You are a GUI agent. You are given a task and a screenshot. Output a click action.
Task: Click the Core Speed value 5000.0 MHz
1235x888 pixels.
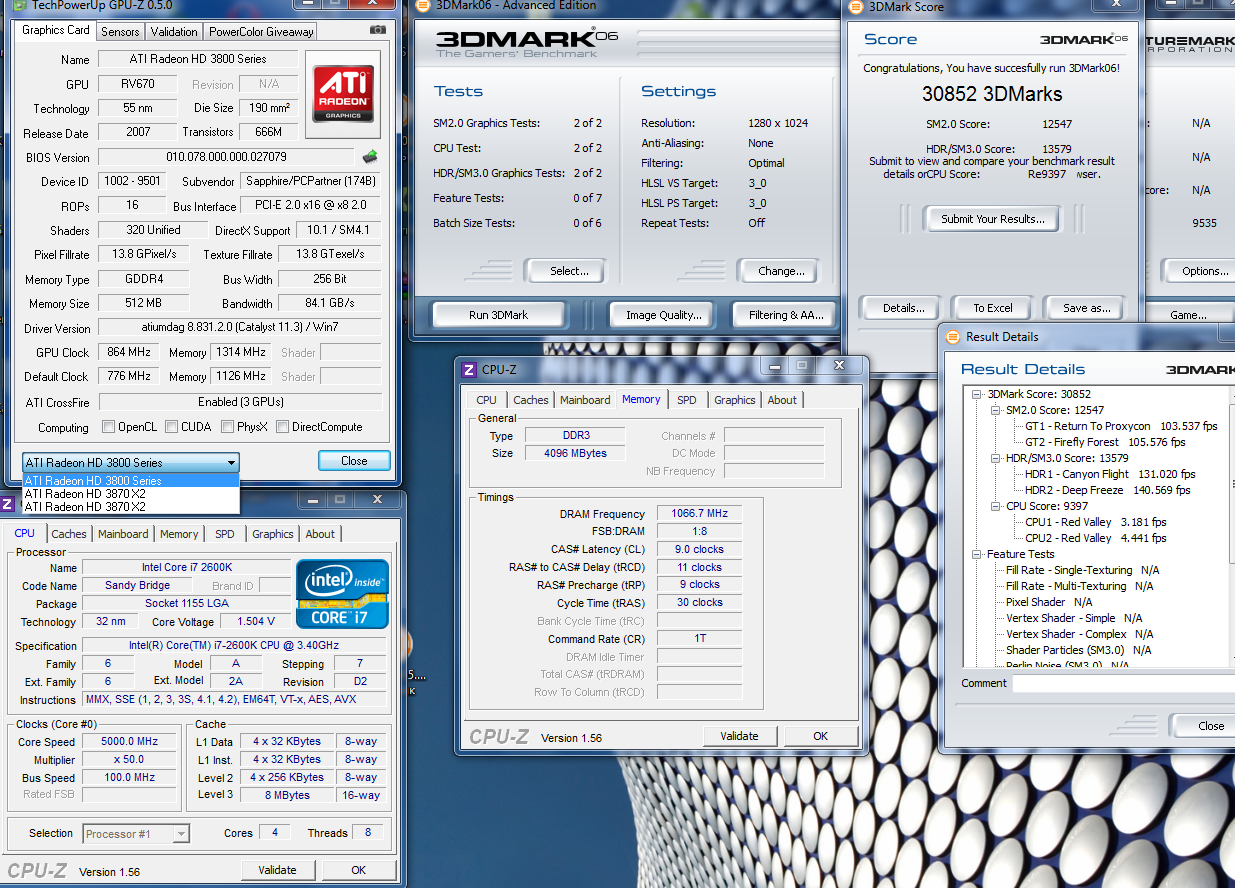click(x=130, y=741)
